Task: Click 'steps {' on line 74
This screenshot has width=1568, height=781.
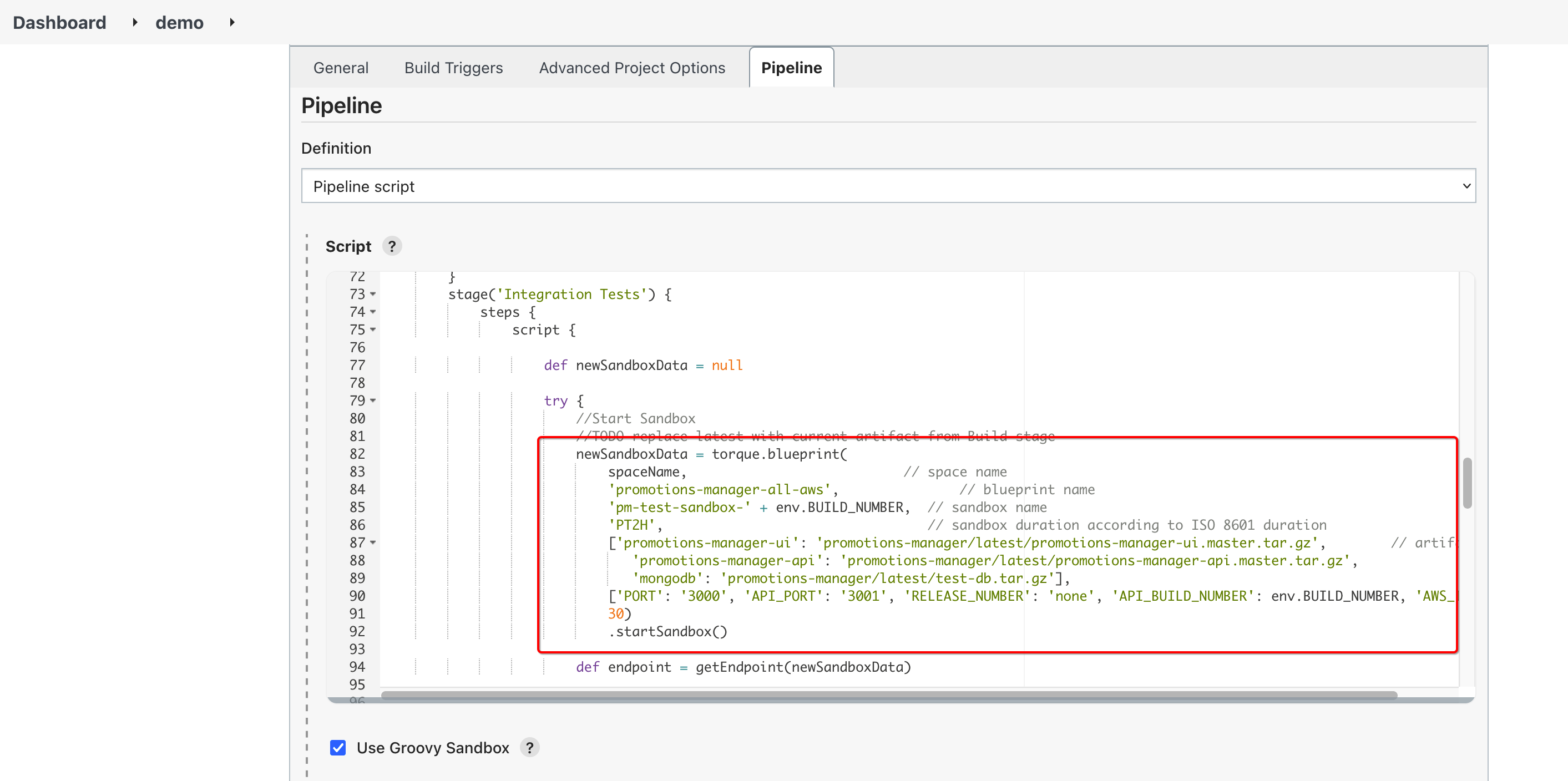Action: [508, 312]
